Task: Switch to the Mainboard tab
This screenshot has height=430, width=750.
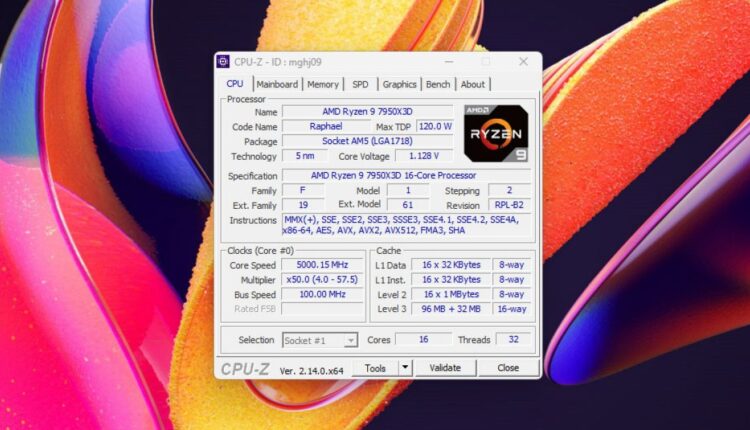Action: 276,85
